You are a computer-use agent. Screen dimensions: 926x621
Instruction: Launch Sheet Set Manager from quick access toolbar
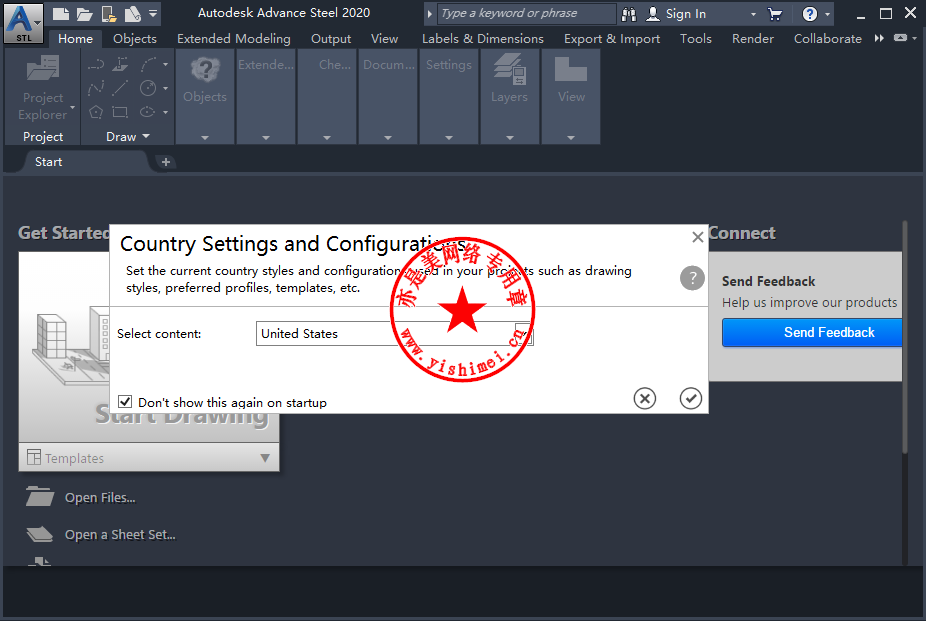[x=133, y=14]
